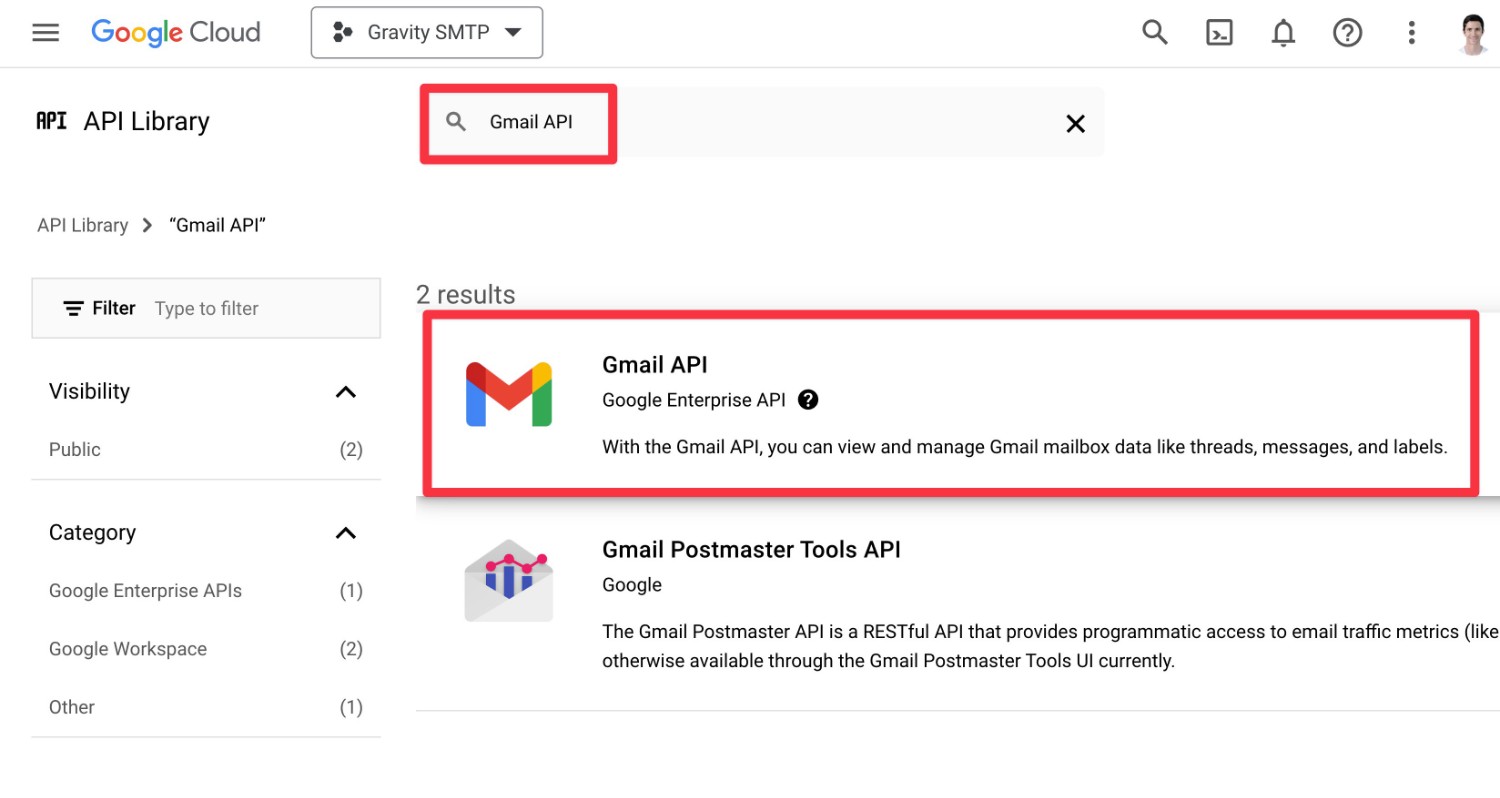Click the API Library page heading
Viewport: 1500px width, 798px height.
(146, 121)
